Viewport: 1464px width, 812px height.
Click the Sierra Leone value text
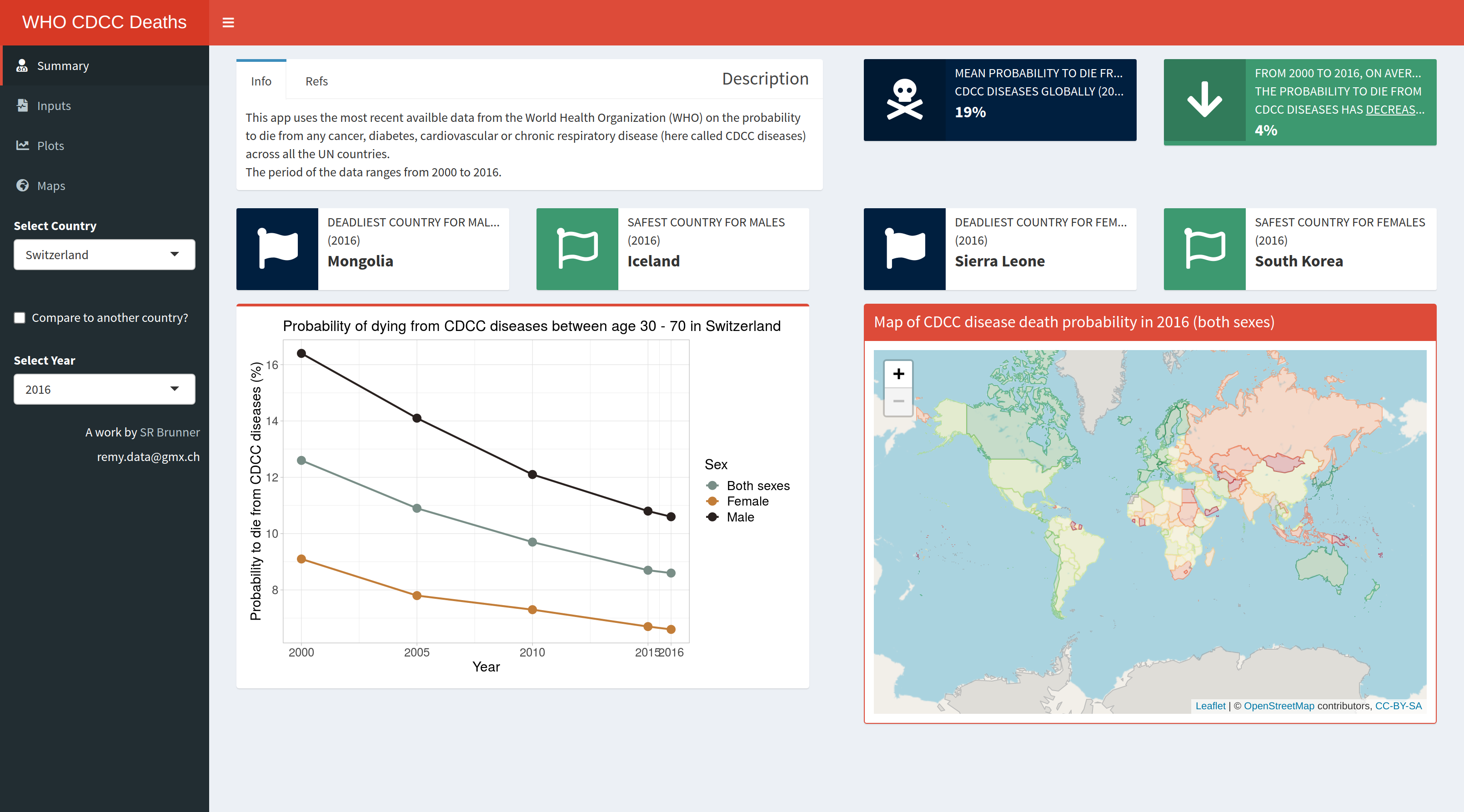pos(1000,261)
